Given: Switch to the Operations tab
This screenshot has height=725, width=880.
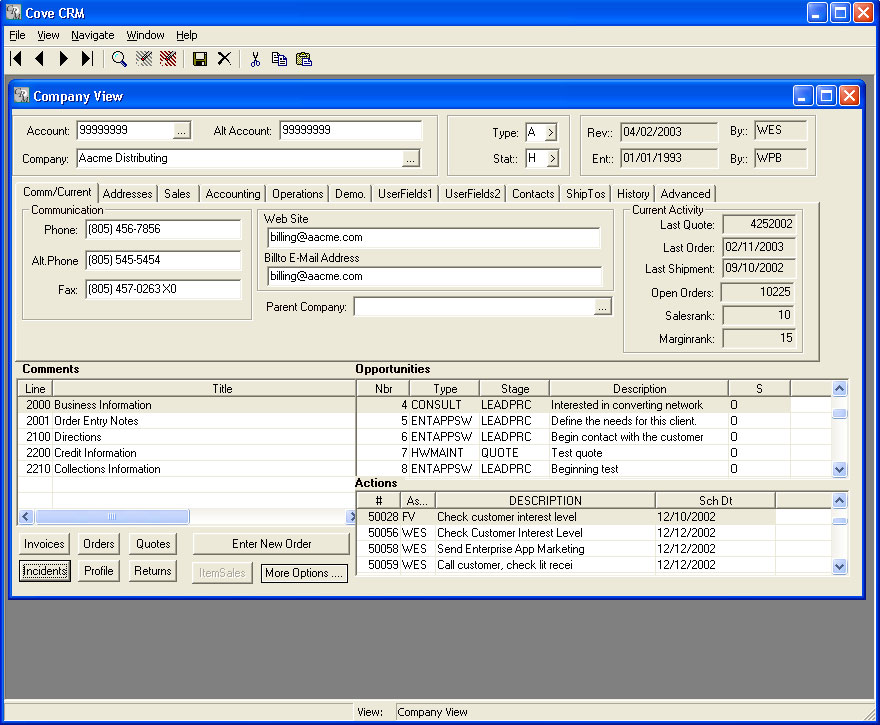Looking at the screenshot, I should click(297, 194).
